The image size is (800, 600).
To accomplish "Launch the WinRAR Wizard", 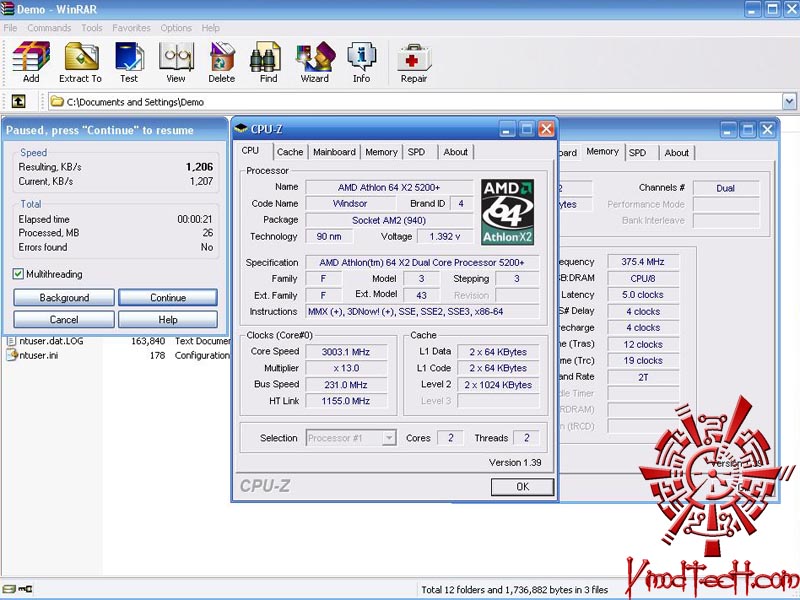I will tap(315, 62).
